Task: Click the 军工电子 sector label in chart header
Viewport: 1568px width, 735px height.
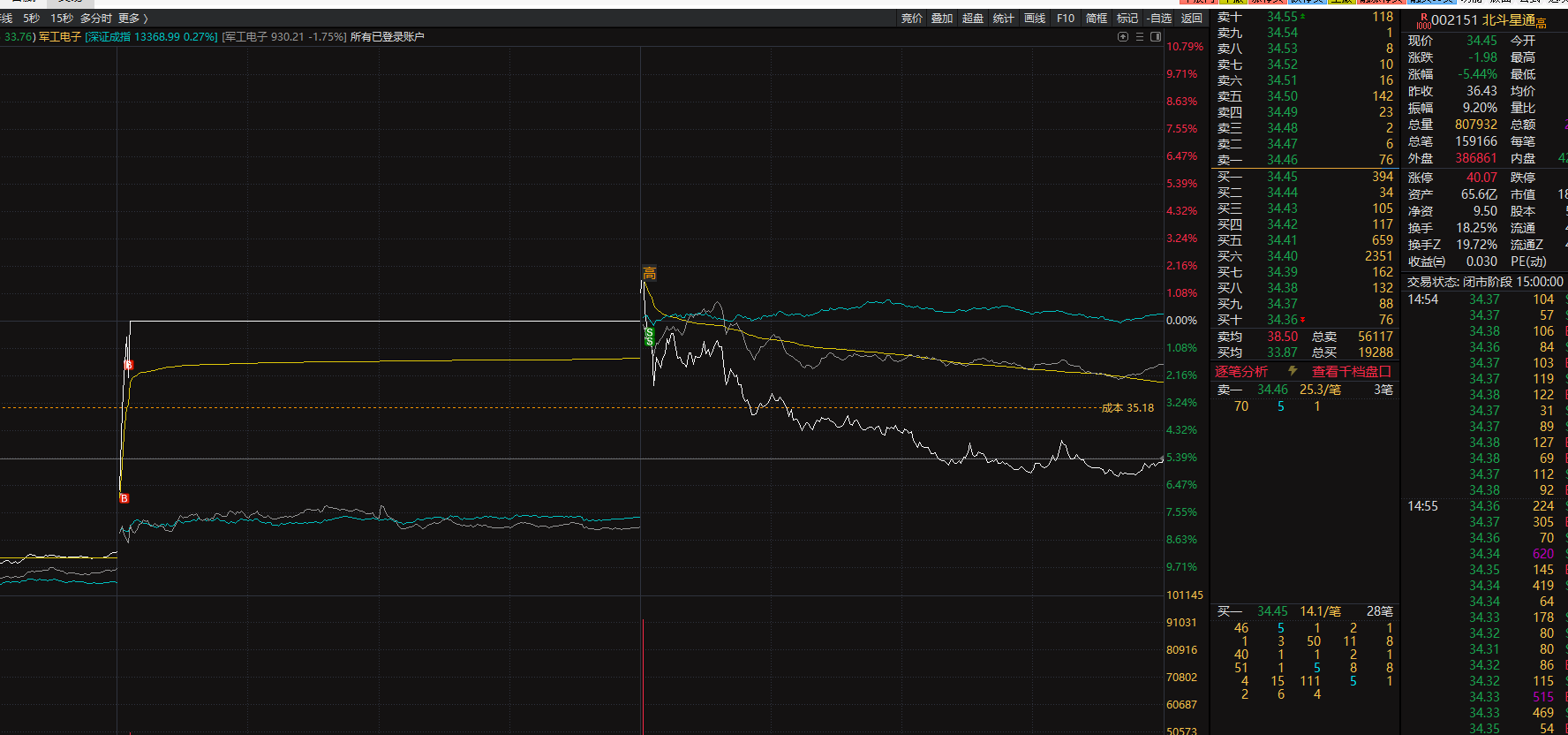Action: tap(60, 37)
